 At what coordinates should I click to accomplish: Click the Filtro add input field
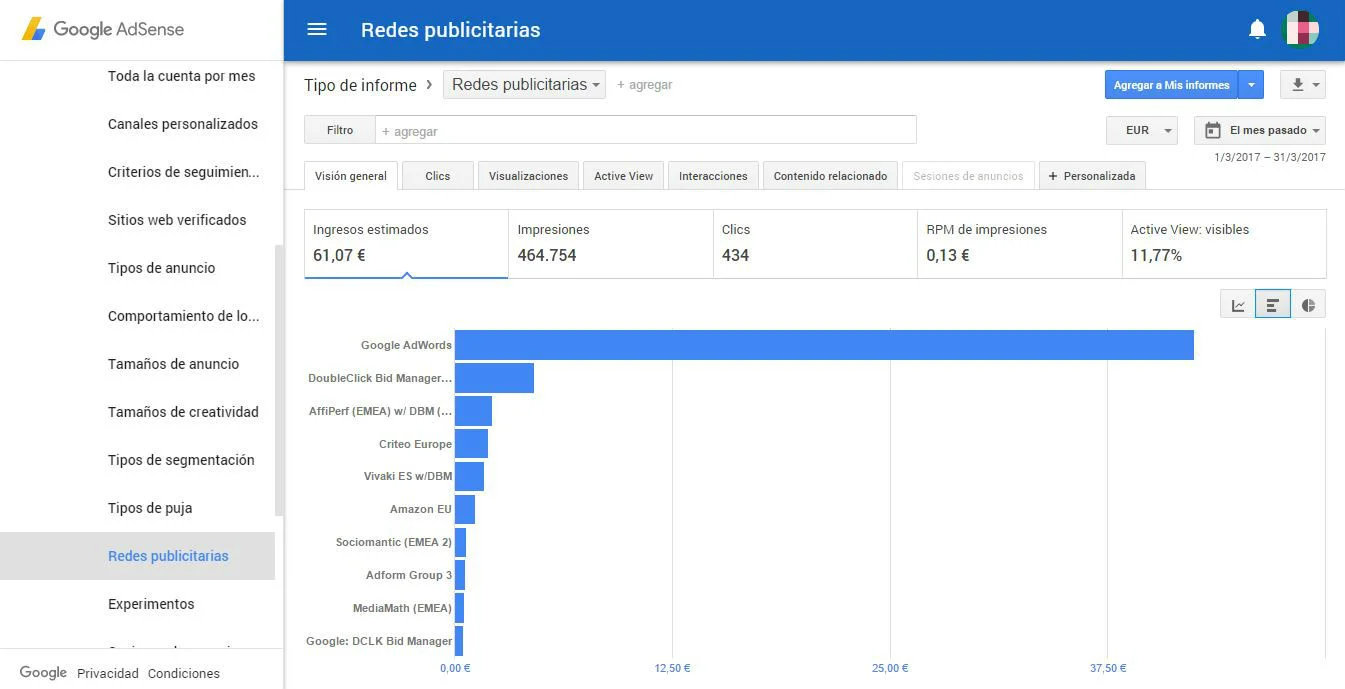645,131
